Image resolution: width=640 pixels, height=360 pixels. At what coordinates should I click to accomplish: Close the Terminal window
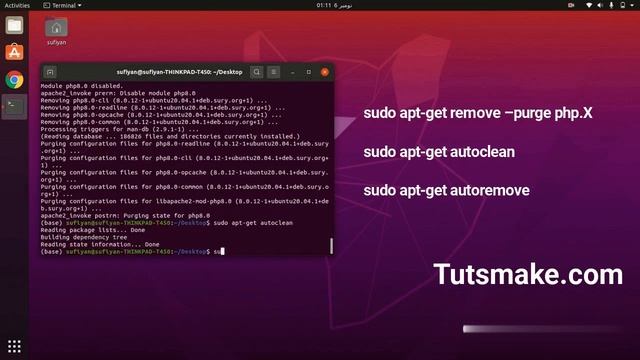click(x=325, y=72)
